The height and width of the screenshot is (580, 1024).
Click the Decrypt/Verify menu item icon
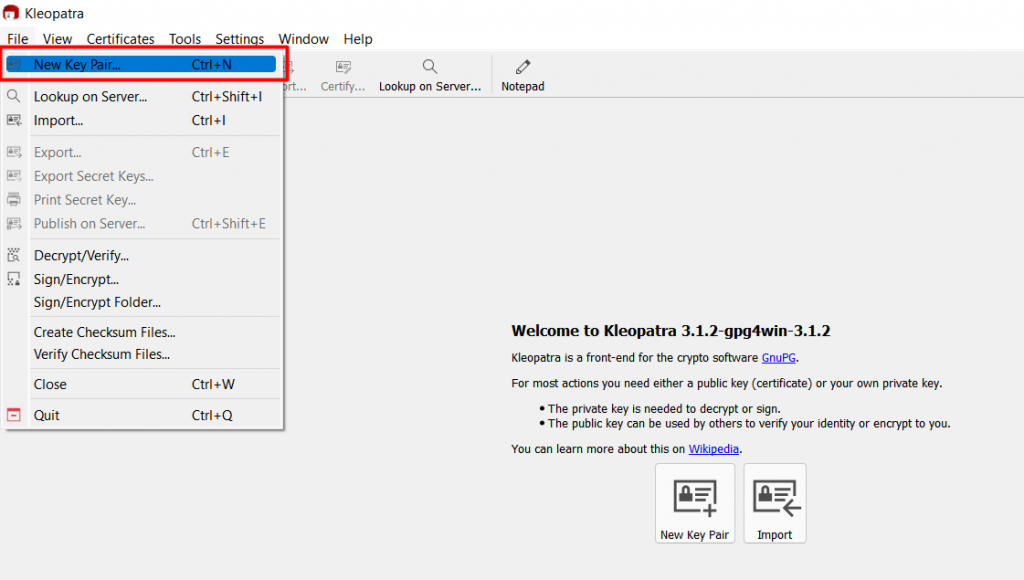[x=14, y=255]
